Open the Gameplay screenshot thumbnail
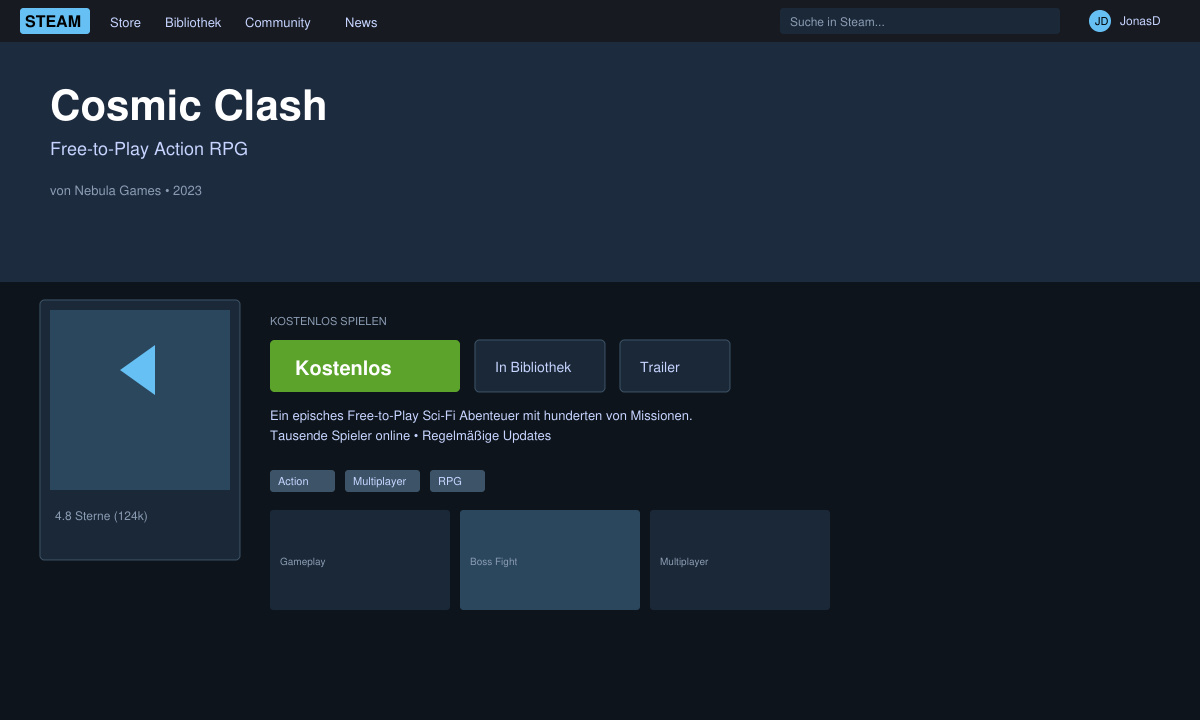Viewport: 1200px width, 720px height. 360,560
